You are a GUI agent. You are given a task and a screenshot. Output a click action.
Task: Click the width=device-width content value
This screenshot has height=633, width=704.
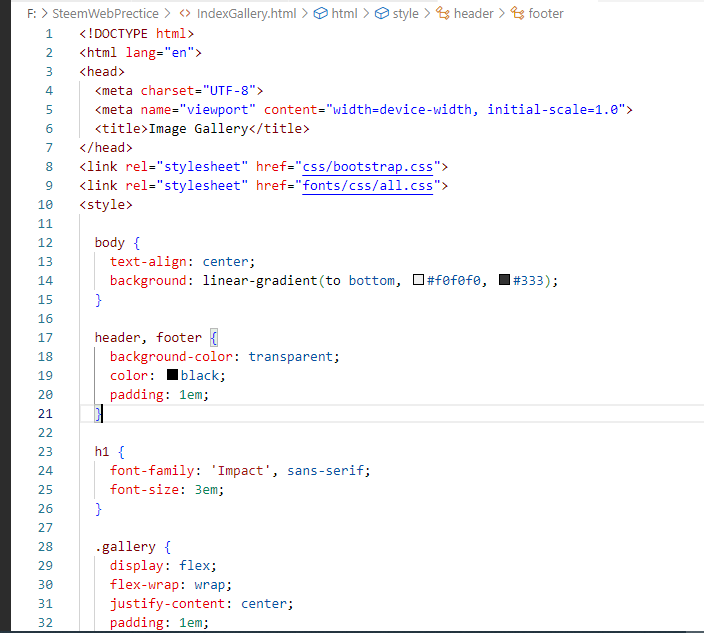tap(402, 110)
